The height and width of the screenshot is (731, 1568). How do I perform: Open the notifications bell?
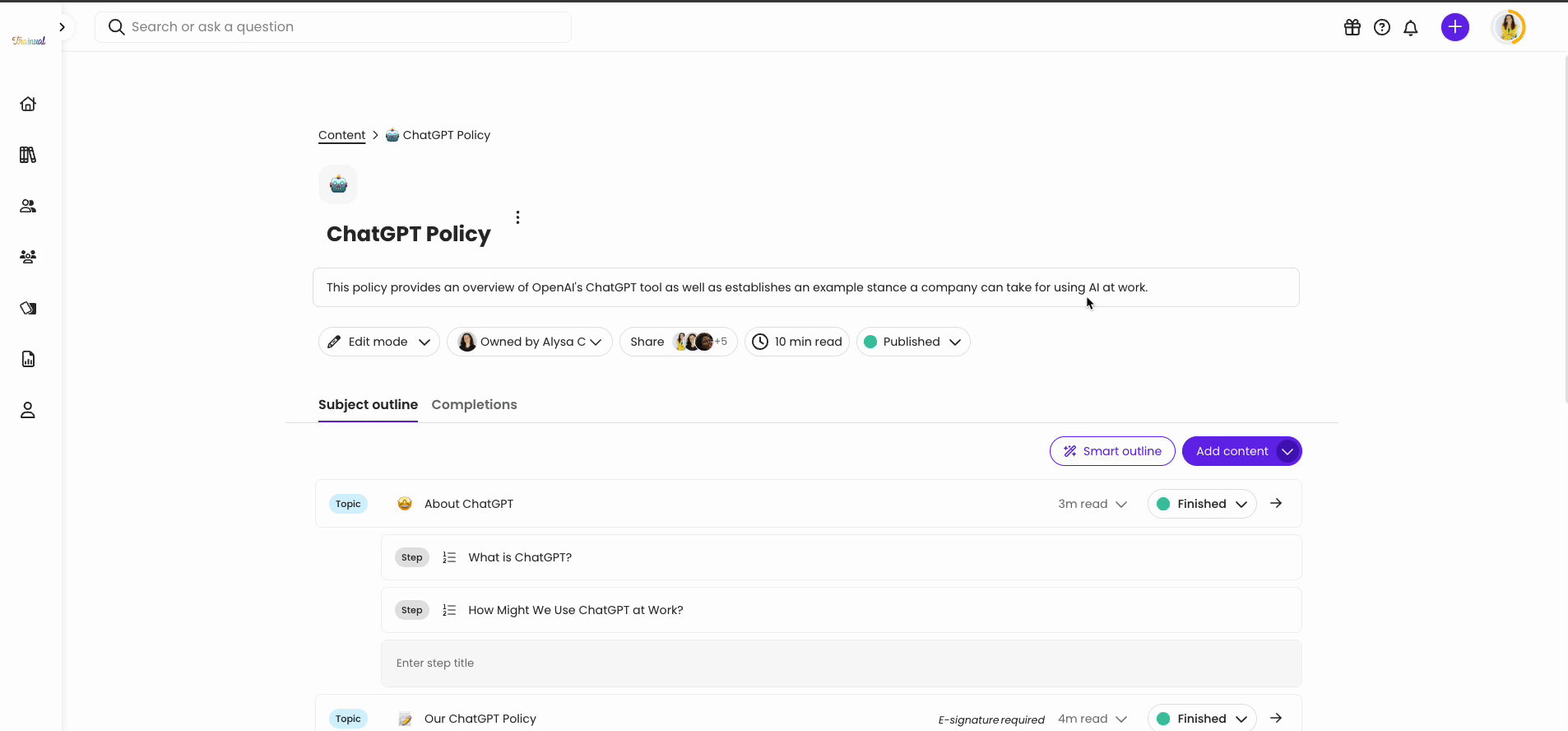point(1411,28)
